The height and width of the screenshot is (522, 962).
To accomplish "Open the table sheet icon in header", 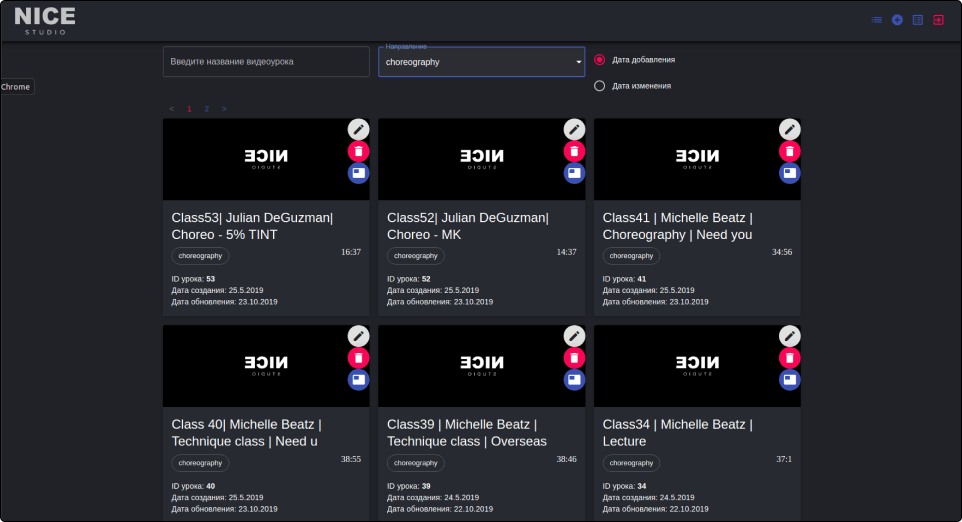I will pos(918,20).
